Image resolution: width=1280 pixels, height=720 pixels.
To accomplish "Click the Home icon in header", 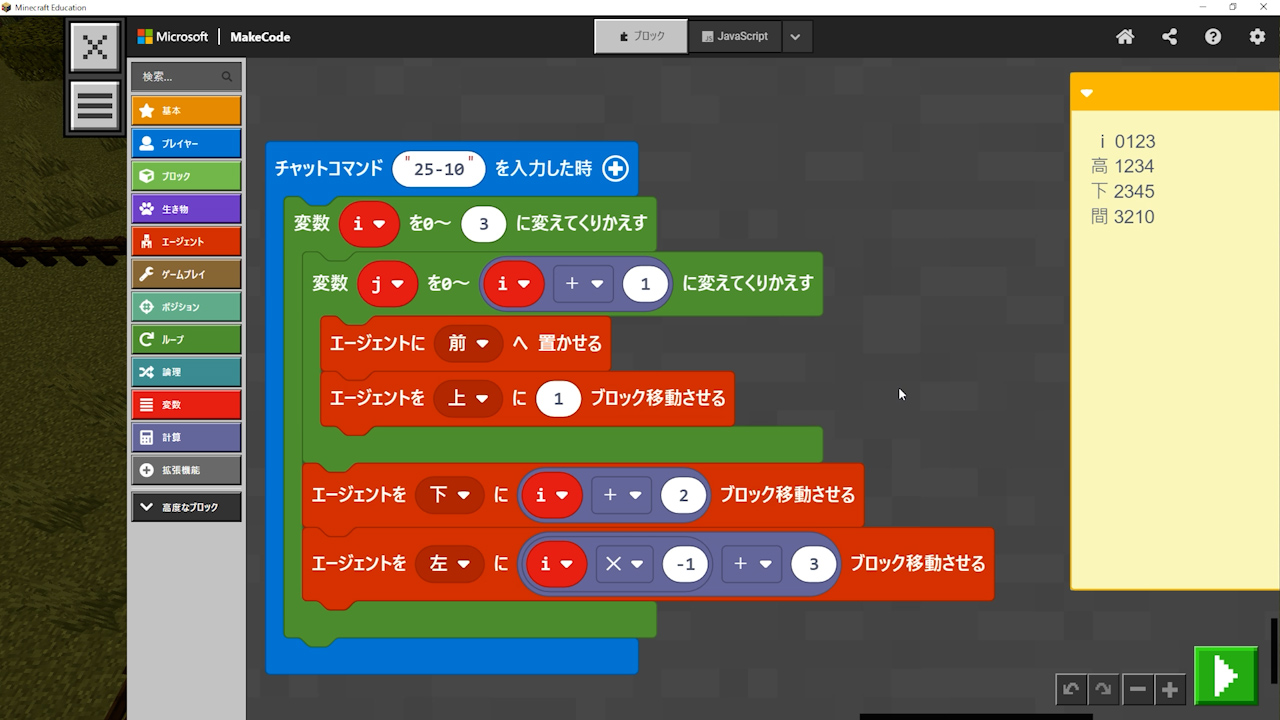I will point(1125,37).
